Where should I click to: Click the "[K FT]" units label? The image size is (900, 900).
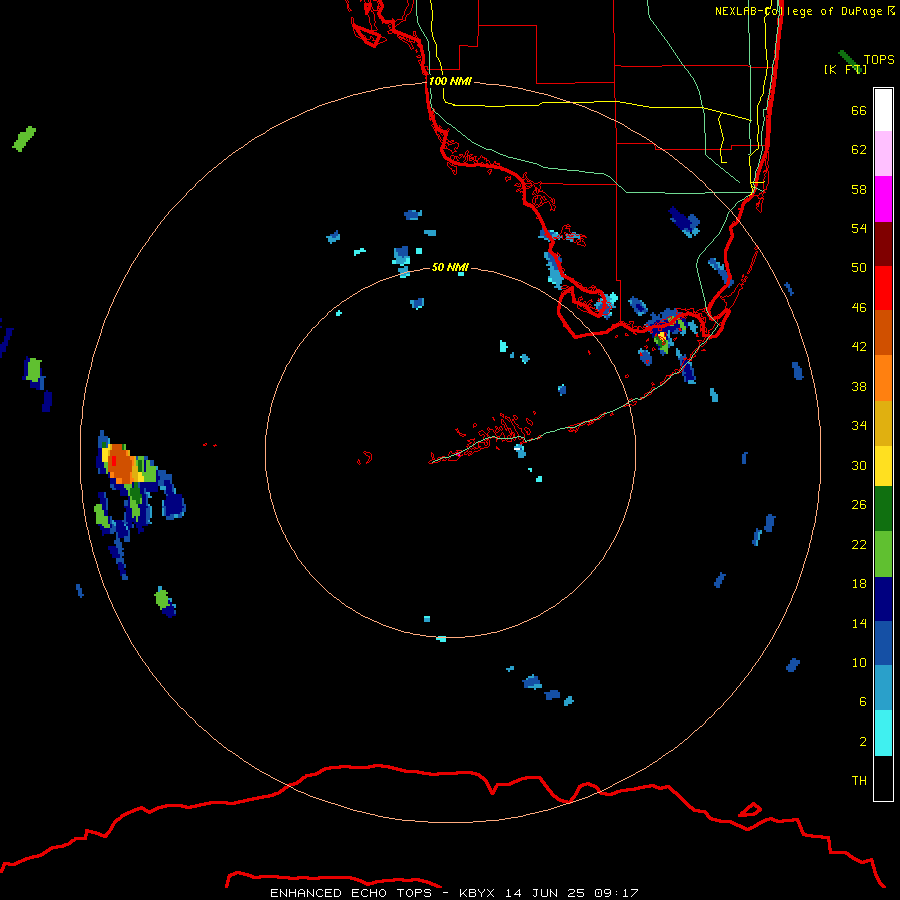(x=845, y=69)
